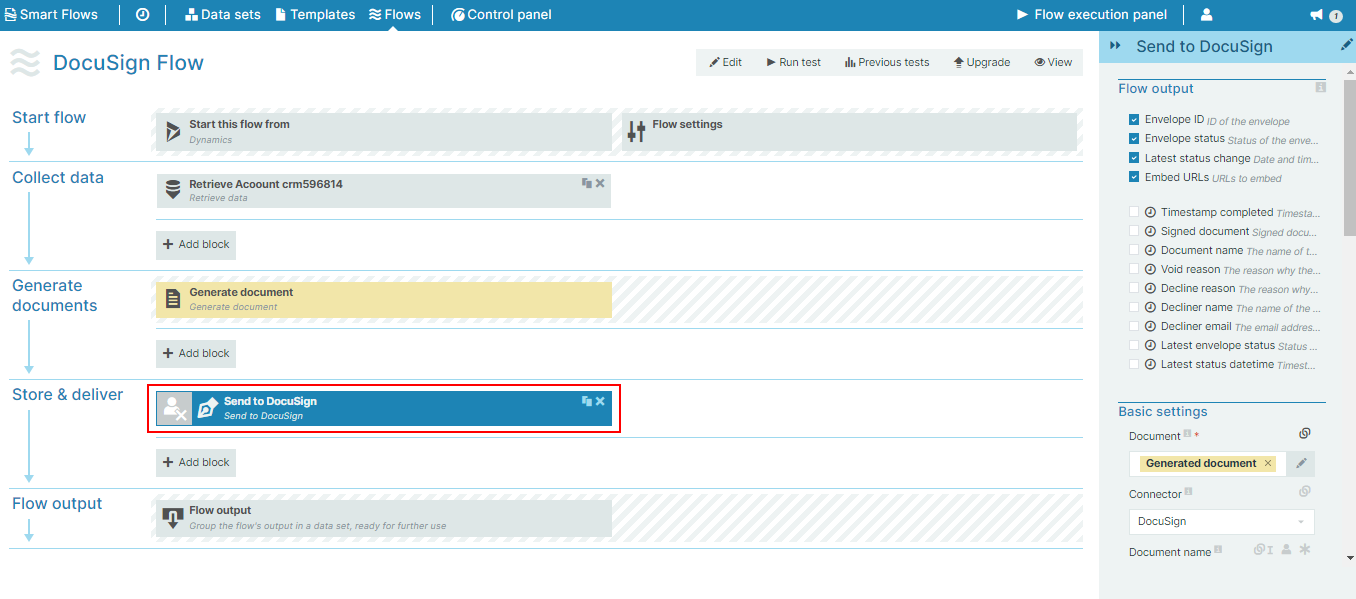Open the Control panel menu
Viewport: 1356px width, 599px height.
click(502, 15)
